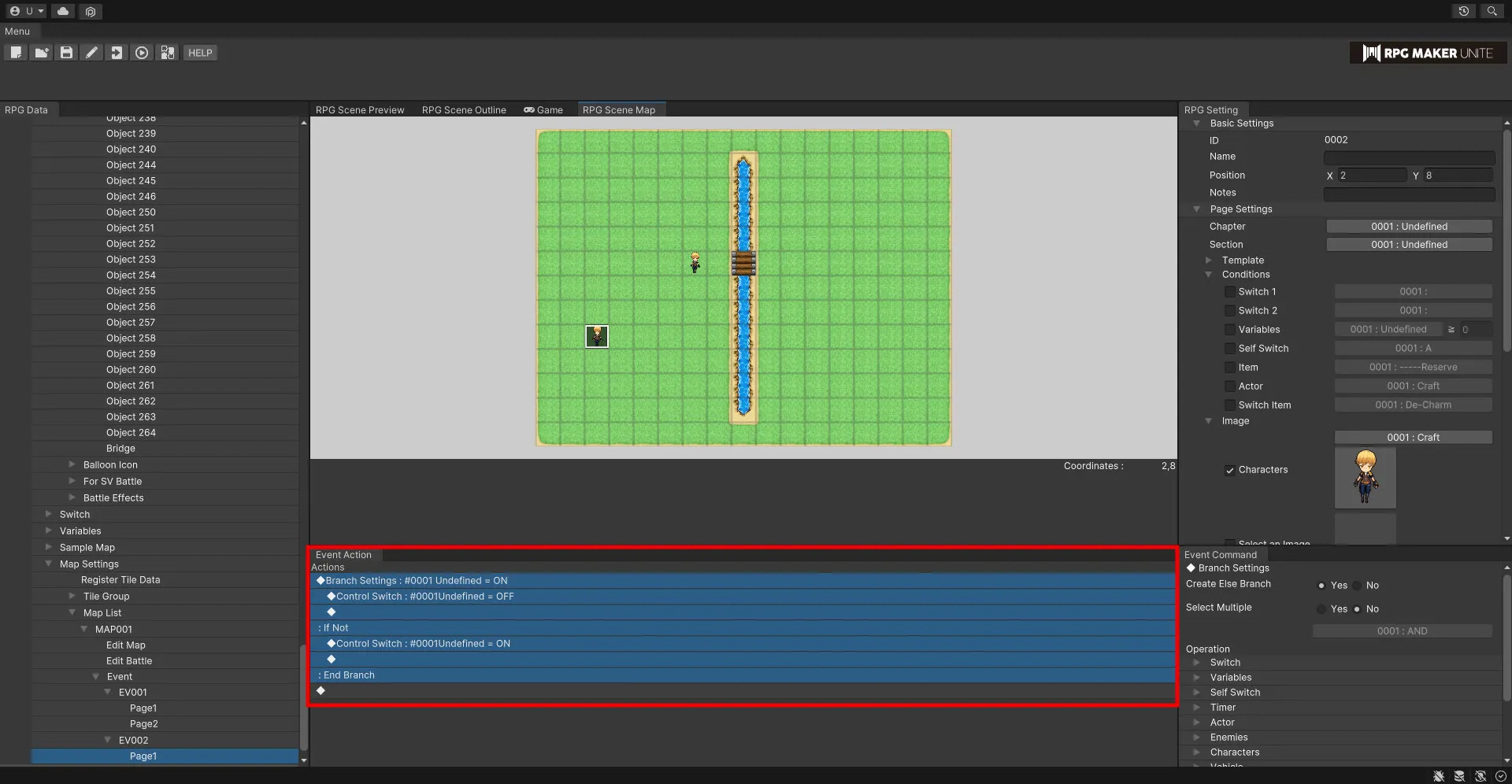Open the undo history clock icon

pos(1463,11)
